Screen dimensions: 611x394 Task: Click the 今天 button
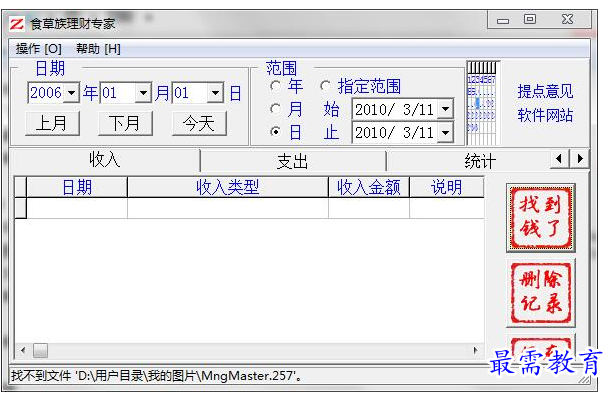pos(199,124)
